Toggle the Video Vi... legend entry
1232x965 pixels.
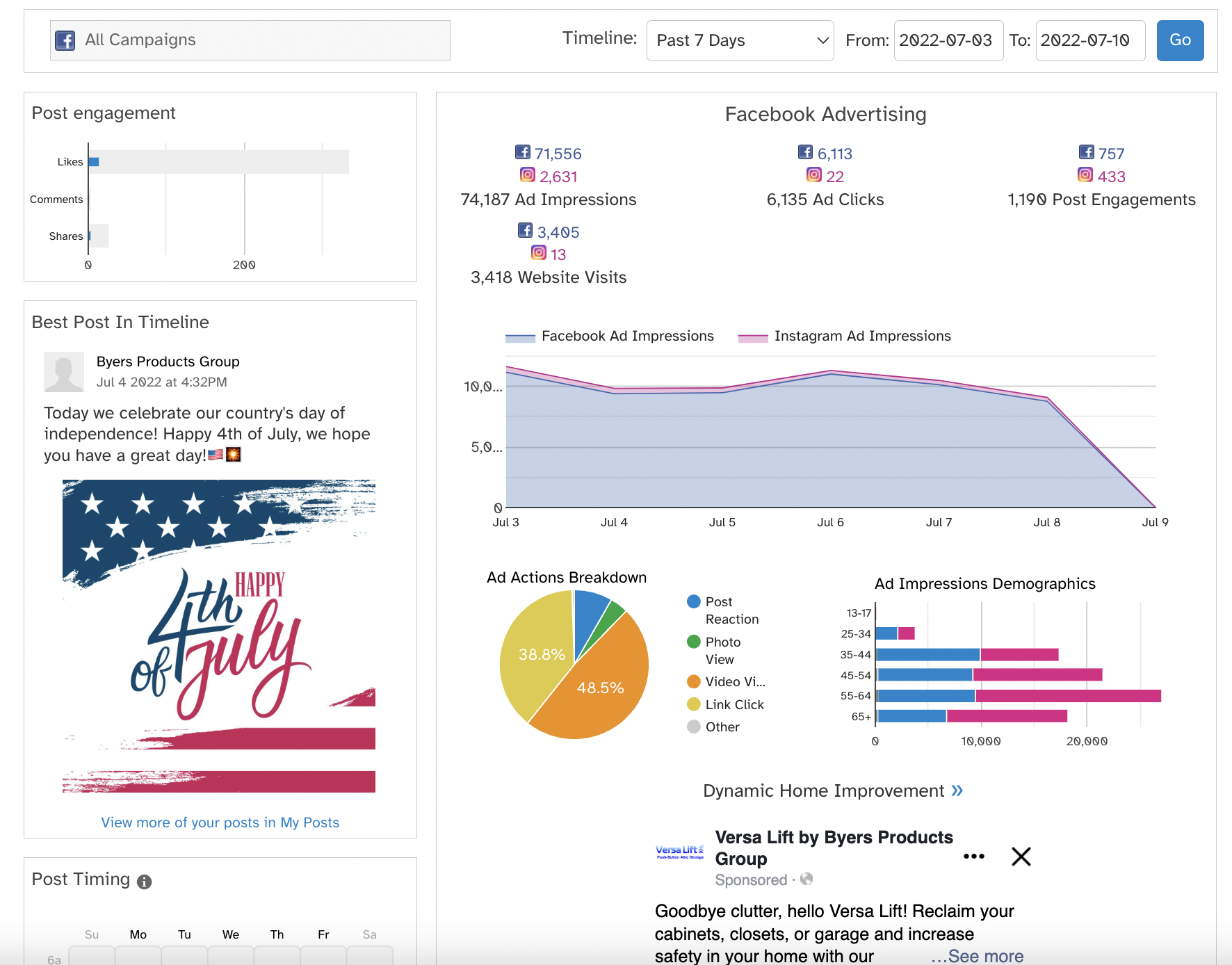tap(726, 682)
